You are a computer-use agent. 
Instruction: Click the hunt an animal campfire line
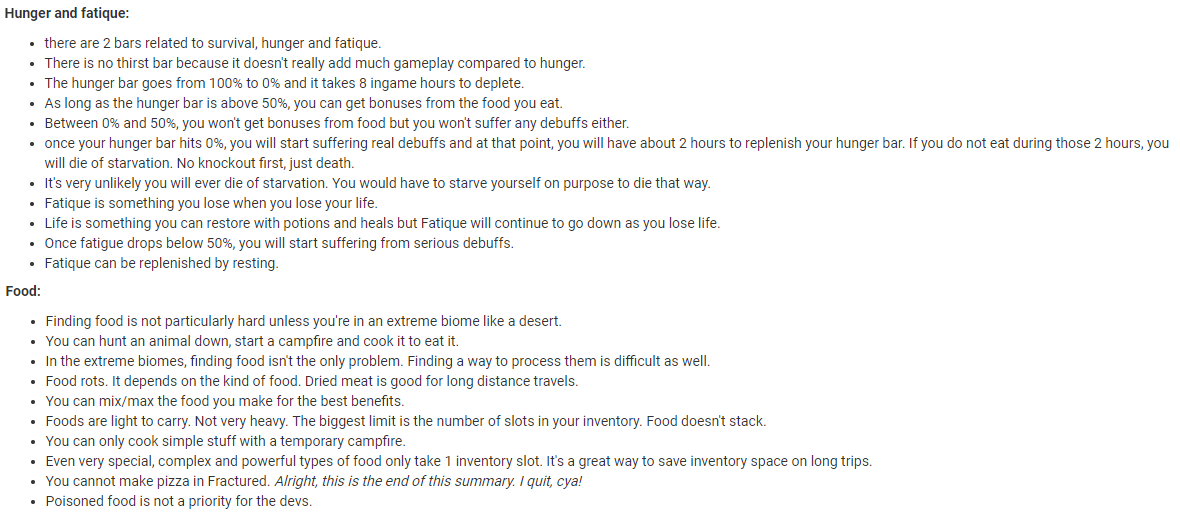(252, 341)
